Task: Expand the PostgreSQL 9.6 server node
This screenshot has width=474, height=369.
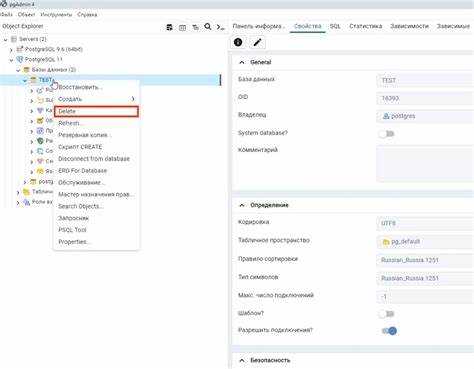Action: [11, 50]
